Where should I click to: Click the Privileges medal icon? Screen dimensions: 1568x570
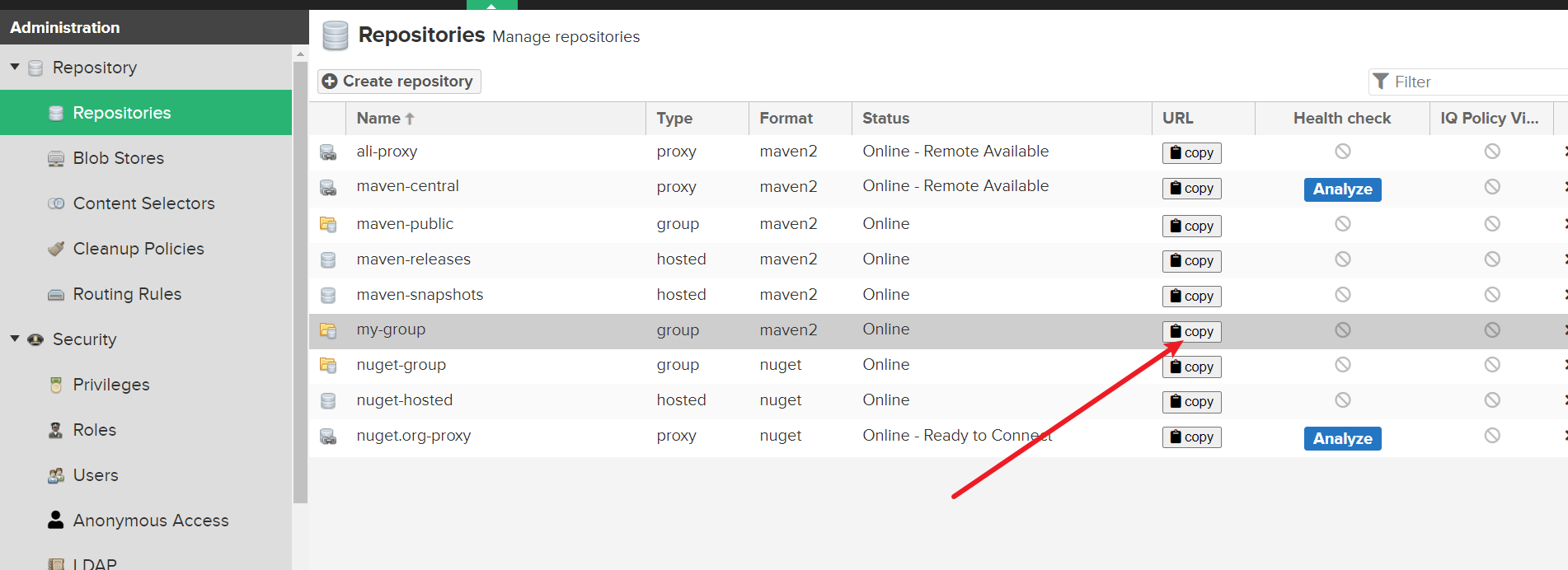(x=56, y=385)
